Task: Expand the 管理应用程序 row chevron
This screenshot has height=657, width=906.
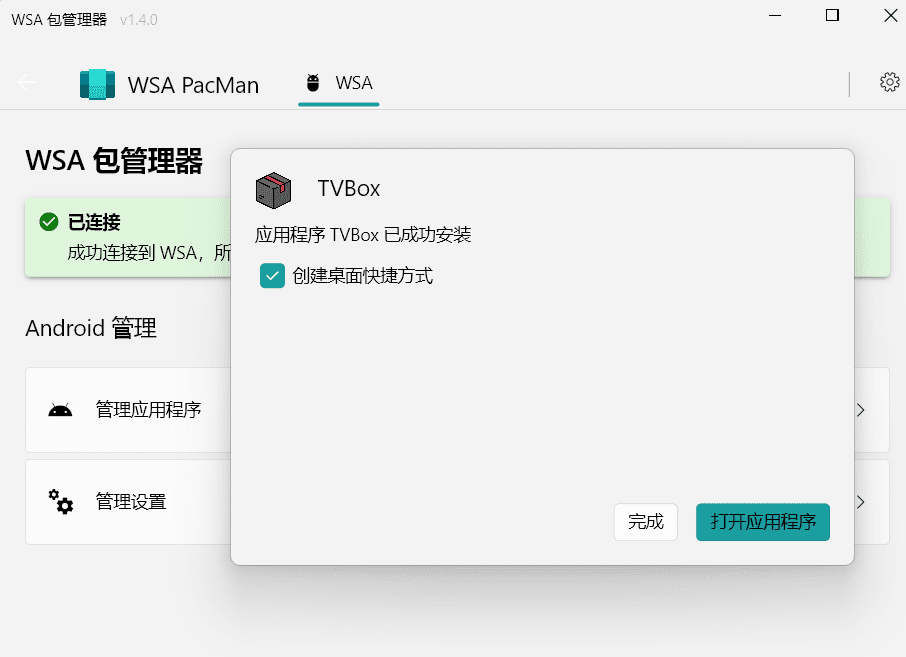Action: click(x=862, y=410)
